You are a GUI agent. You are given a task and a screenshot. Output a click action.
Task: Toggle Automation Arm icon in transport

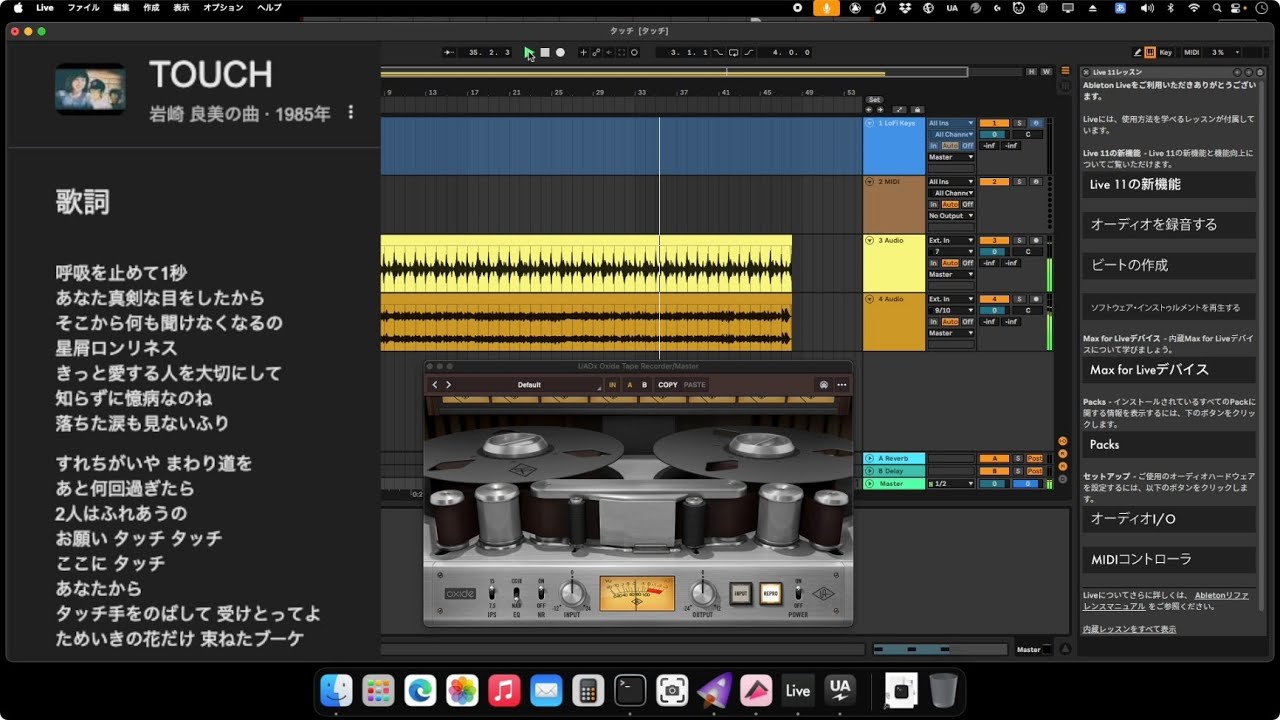[x=597, y=52]
